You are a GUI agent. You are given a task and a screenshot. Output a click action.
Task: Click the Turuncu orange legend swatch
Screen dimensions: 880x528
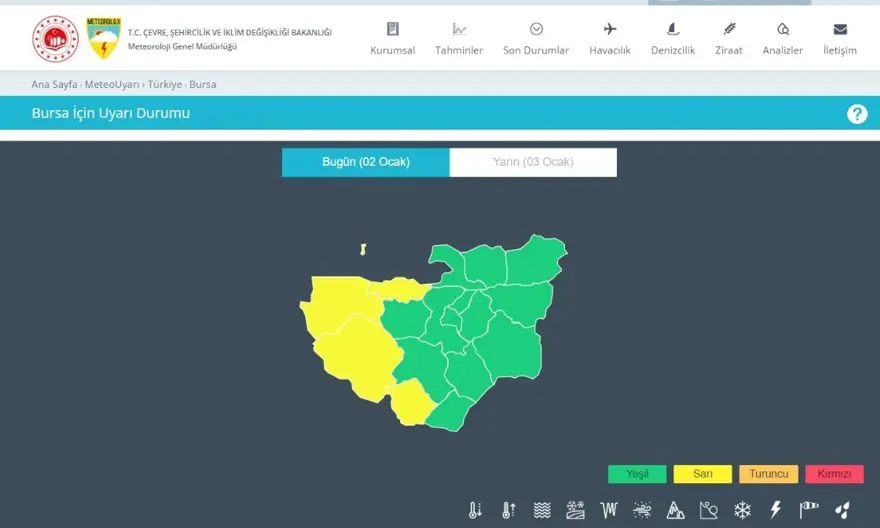(x=768, y=474)
